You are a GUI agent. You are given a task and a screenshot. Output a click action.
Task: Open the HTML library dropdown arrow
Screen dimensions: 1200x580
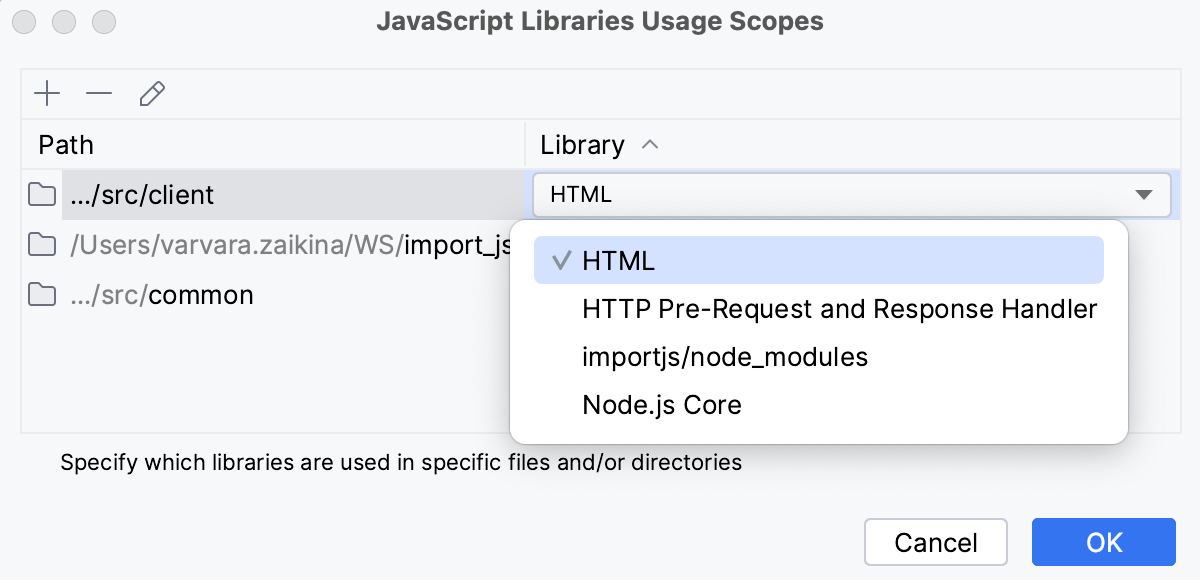(x=1144, y=195)
